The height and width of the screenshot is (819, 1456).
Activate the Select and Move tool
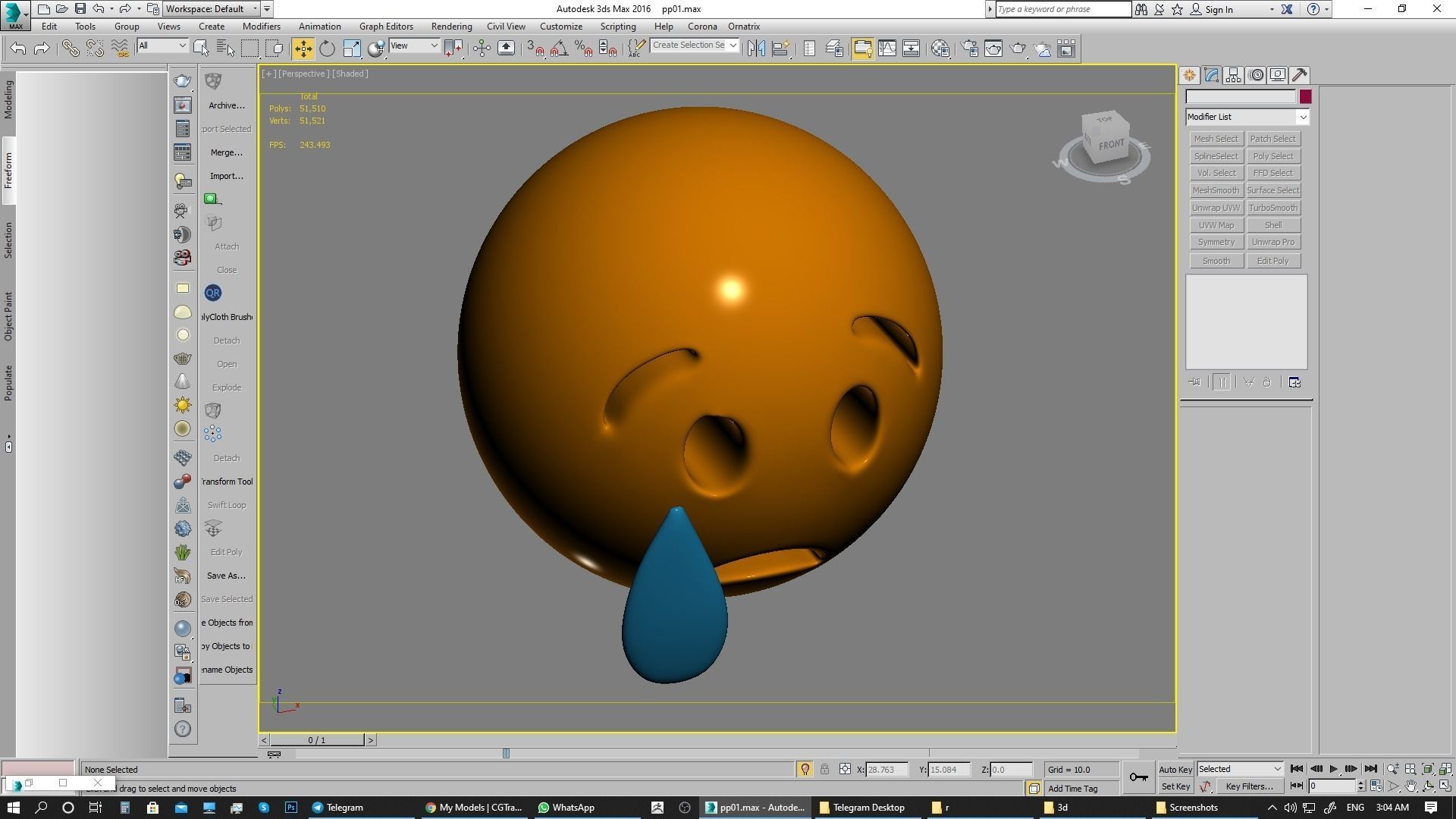[303, 49]
